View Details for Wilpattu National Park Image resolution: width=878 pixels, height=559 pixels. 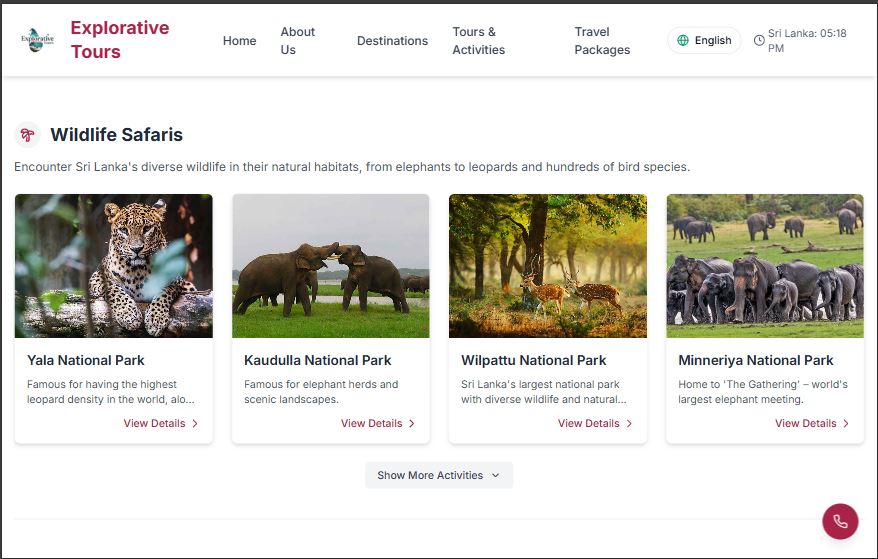tap(595, 423)
